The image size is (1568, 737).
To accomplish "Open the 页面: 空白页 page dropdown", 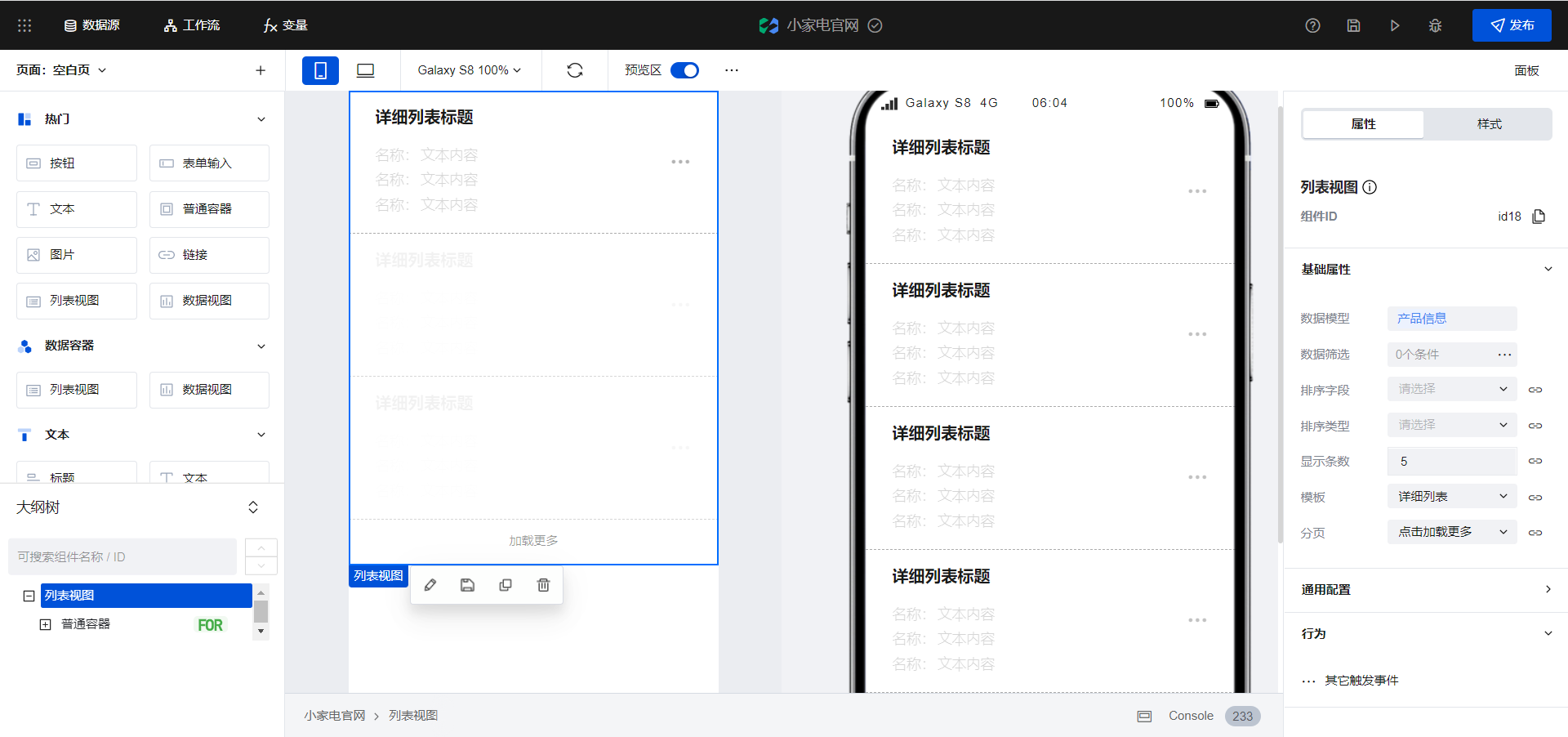I will click(61, 70).
